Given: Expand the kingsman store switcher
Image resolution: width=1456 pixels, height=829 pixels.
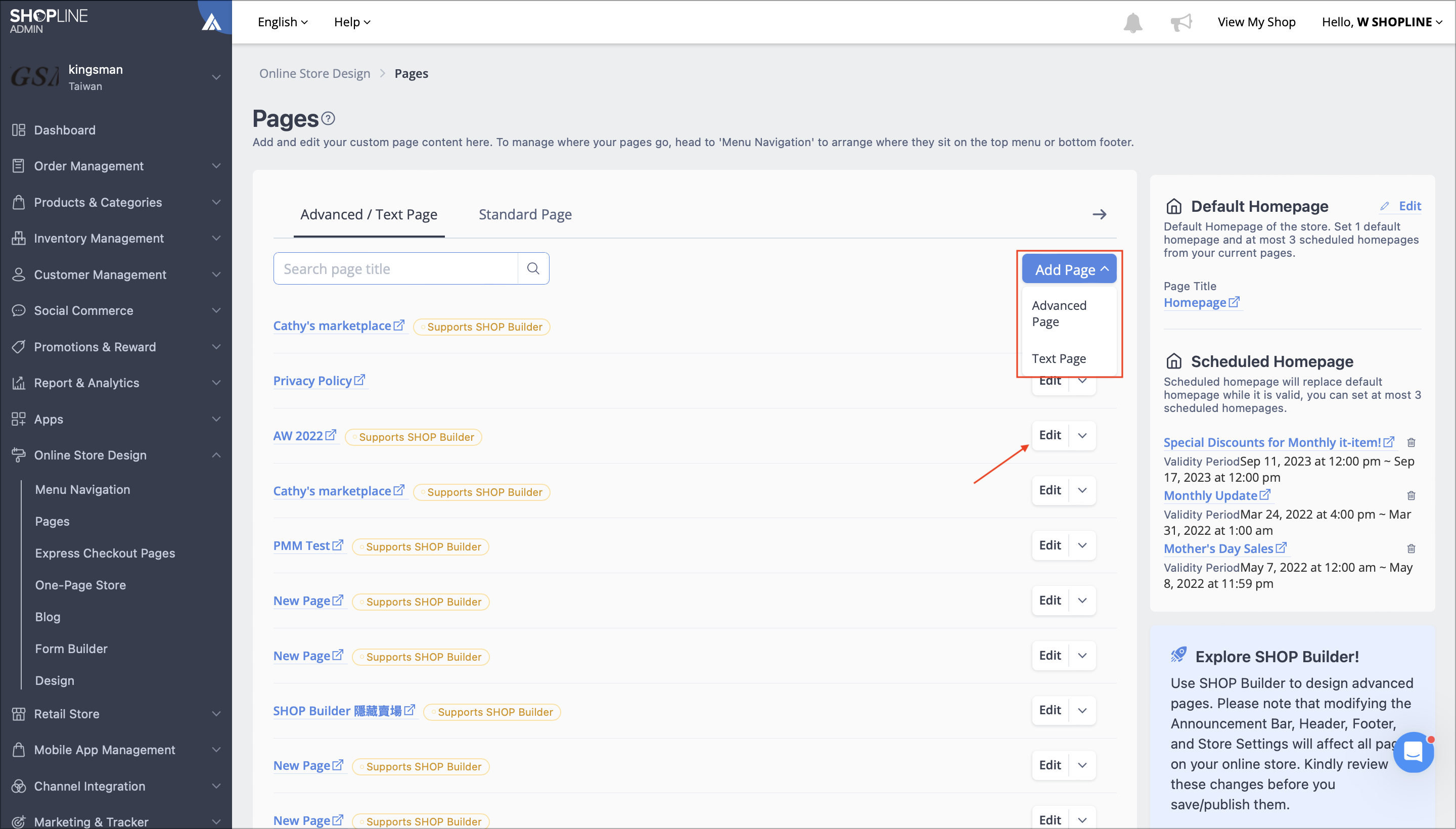Looking at the screenshot, I should 216,77.
